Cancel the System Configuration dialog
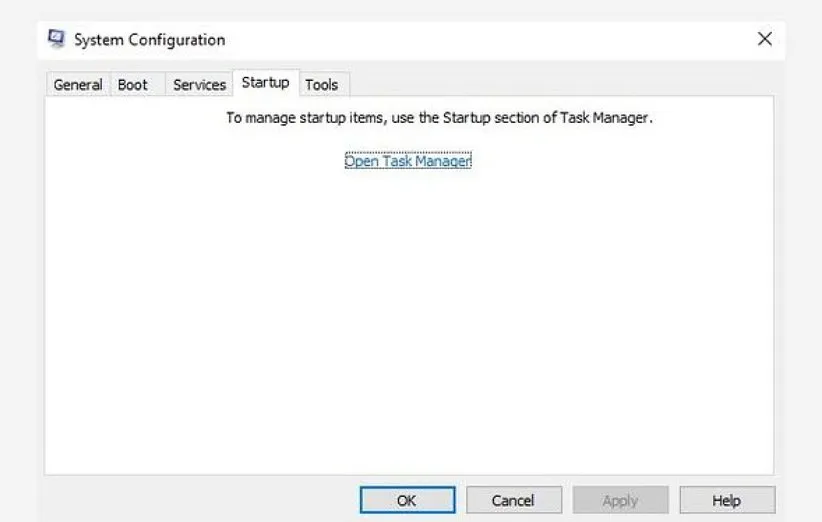 (x=513, y=500)
